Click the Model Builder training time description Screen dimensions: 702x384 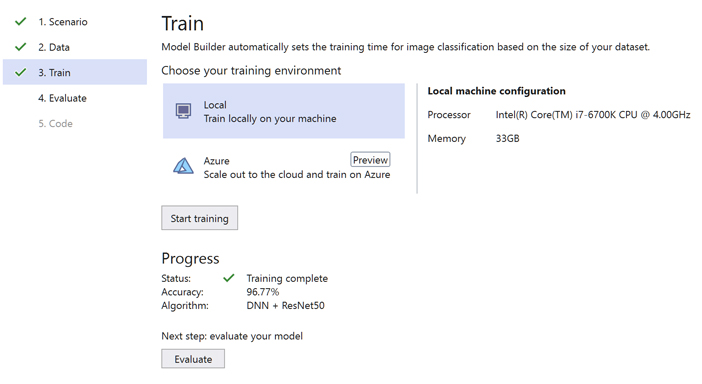406,47
